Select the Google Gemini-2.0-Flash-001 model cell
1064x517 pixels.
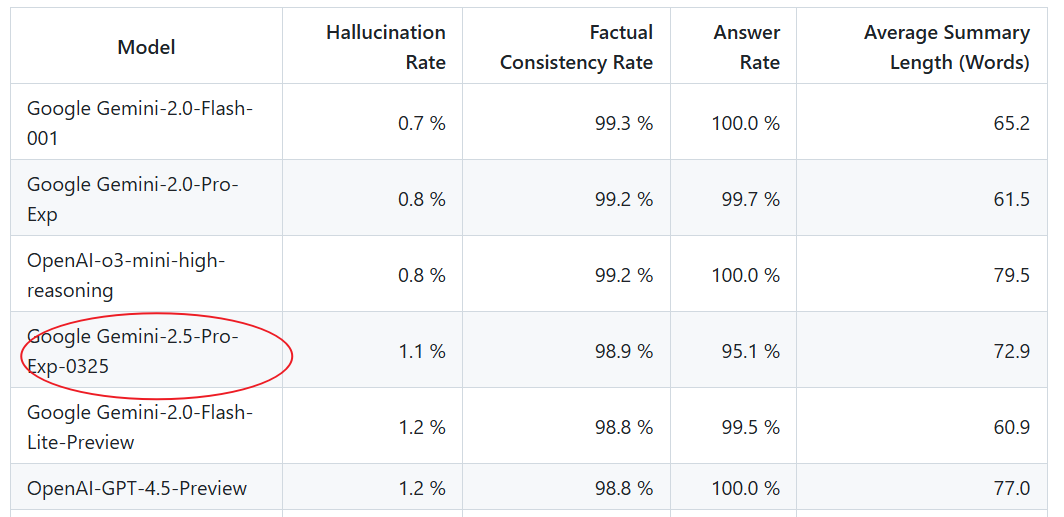tap(147, 122)
